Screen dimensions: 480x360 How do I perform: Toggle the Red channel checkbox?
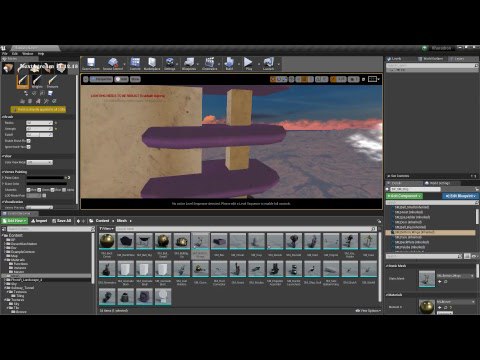[x=29, y=190]
